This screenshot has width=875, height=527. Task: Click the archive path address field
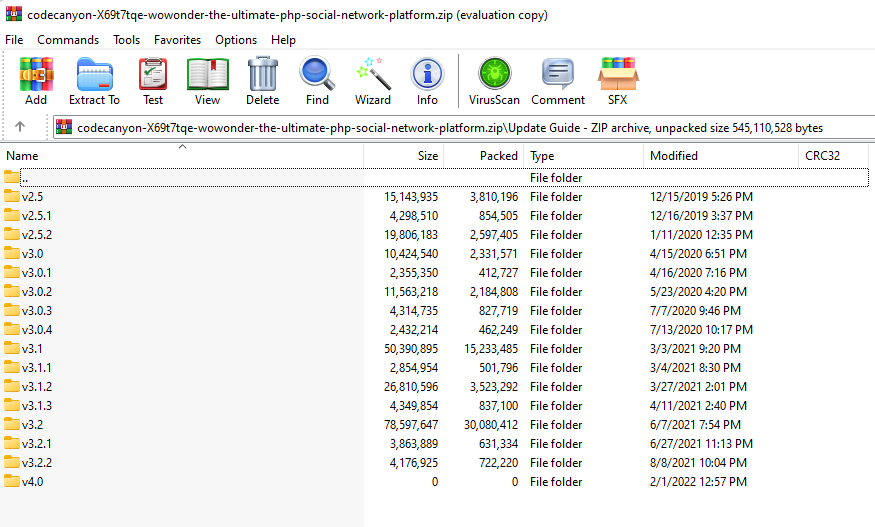(450, 127)
